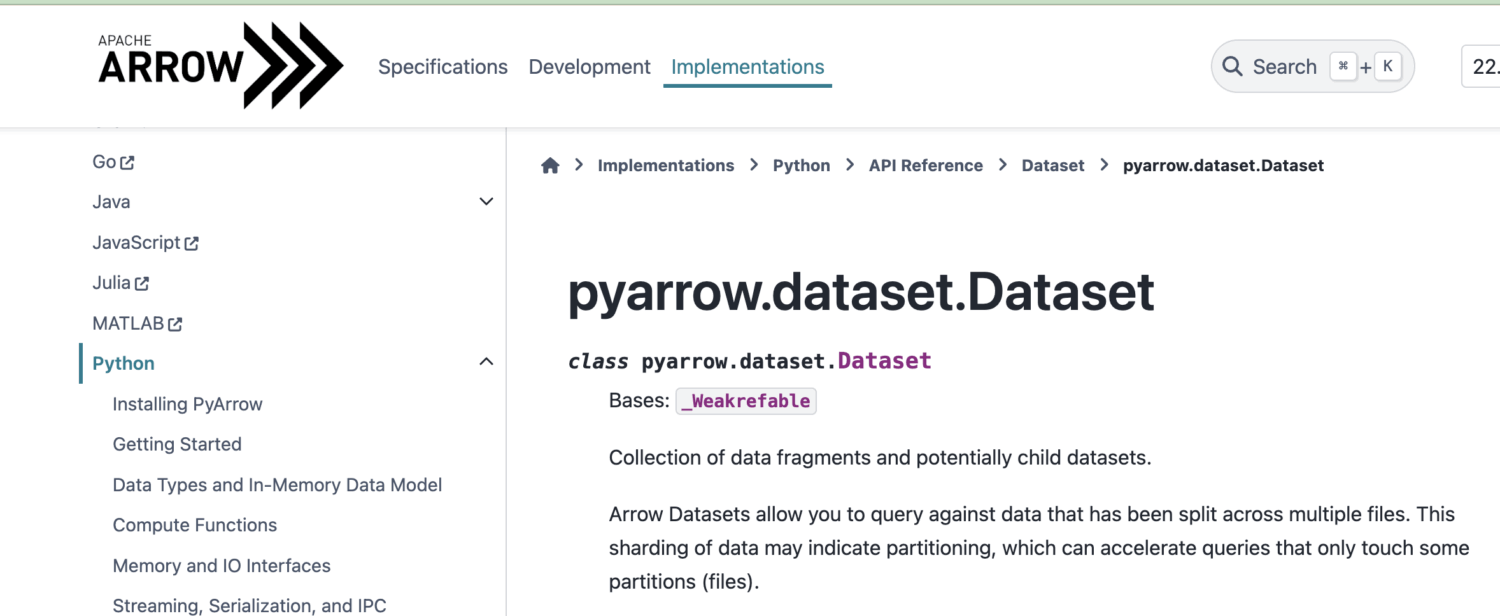Click the search magnifier icon
1500x616 pixels.
point(1233,67)
